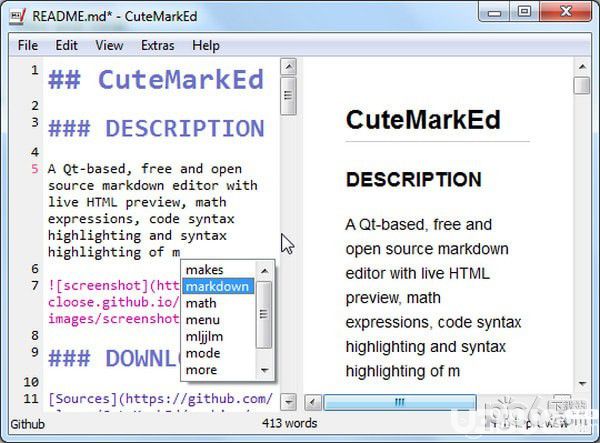Image resolution: width=600 pixels, height=443 pixels.
Task: Open the View menu
Action: coord(109,46)
